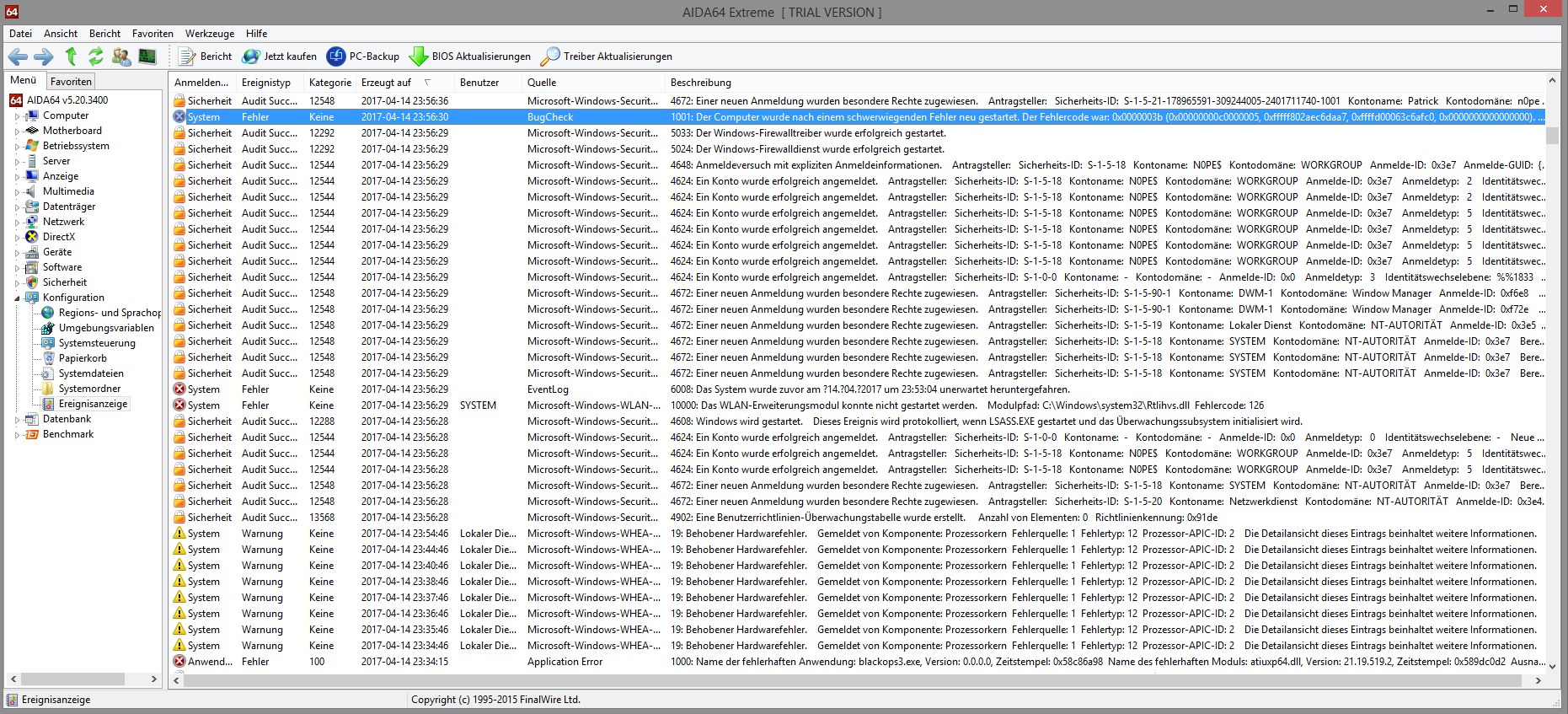Click the tree panel horizontal scrollbar thumb

pyautogui.click(x=72, y=679)
